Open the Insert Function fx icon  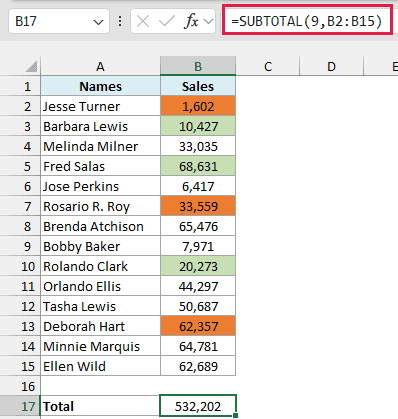click(191, 22)
